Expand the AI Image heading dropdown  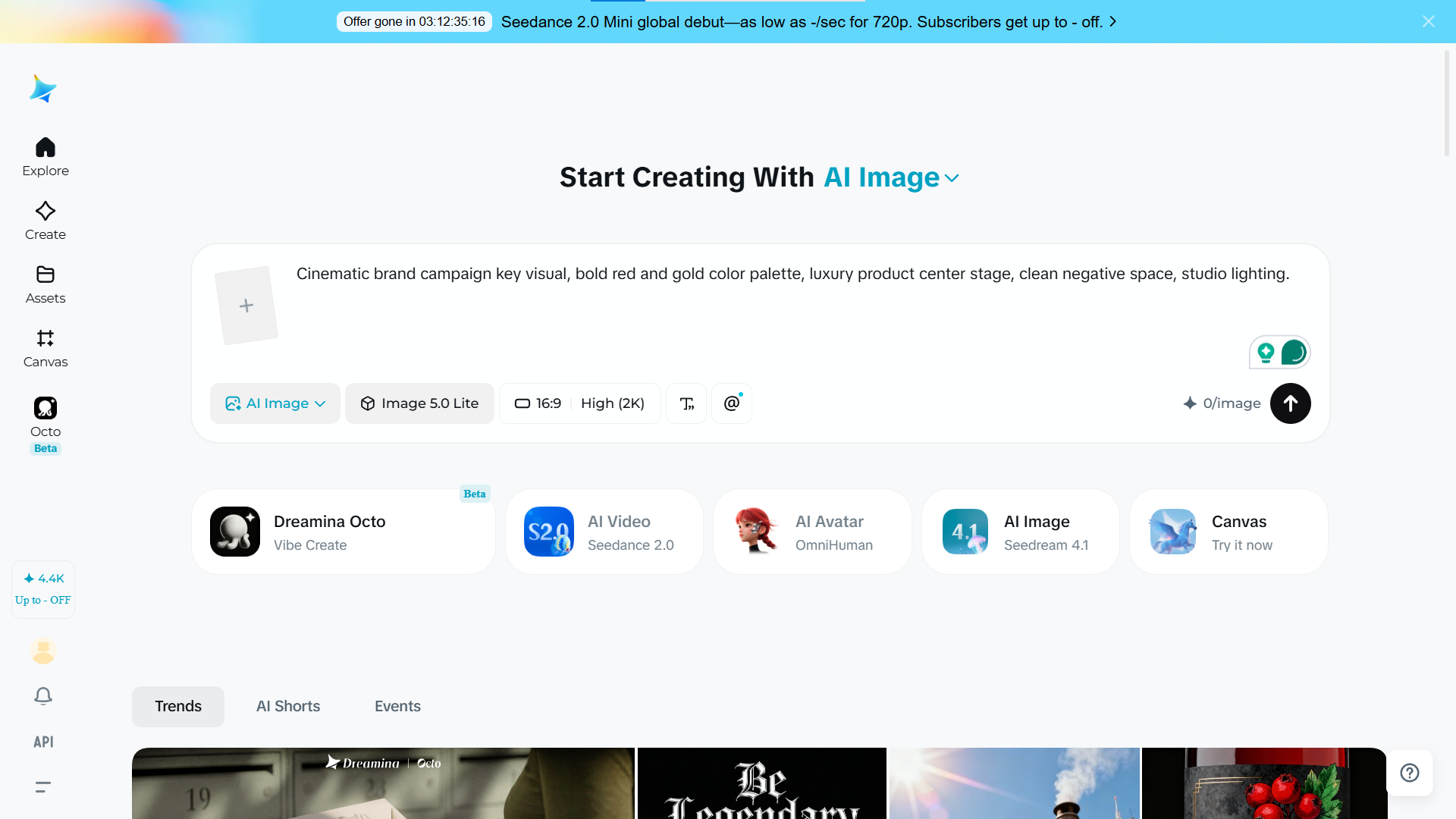point(892,177)
